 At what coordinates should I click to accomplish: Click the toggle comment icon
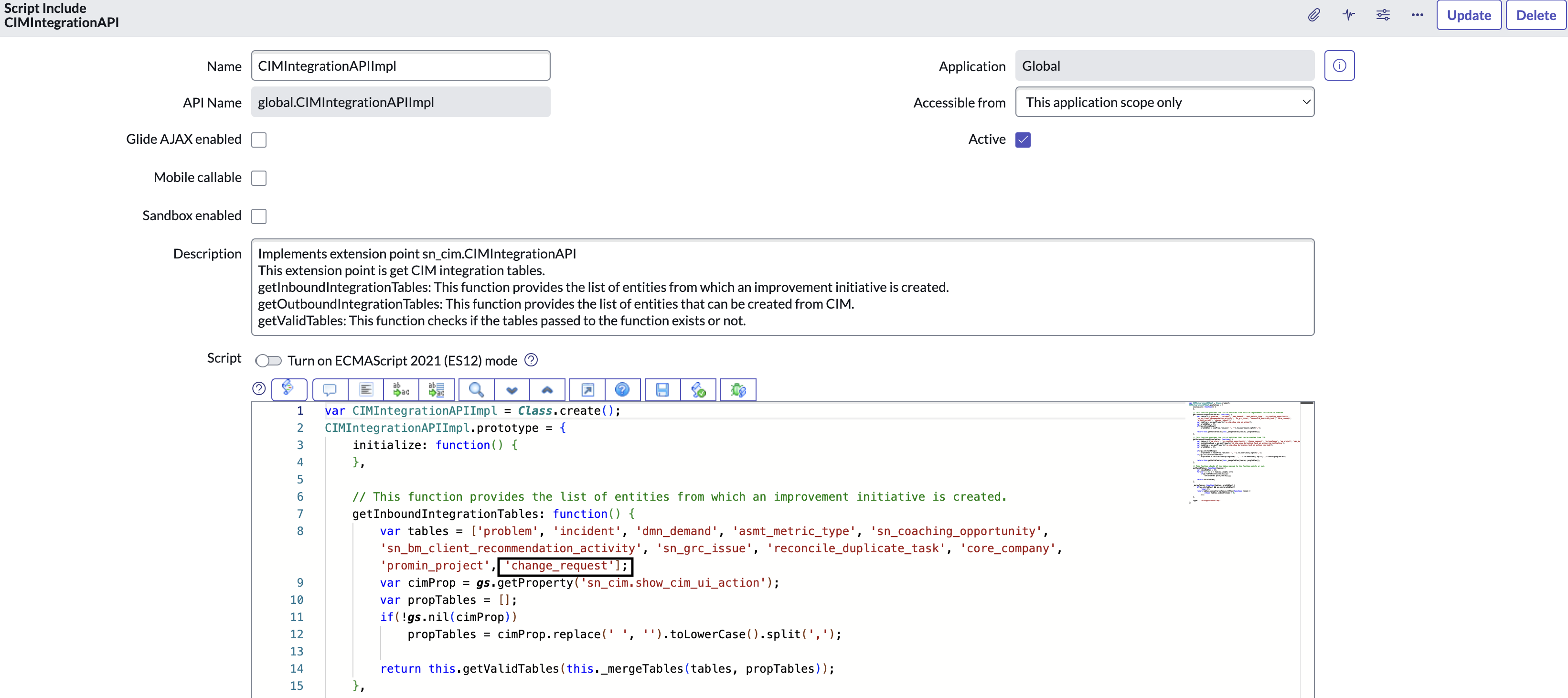330,390
